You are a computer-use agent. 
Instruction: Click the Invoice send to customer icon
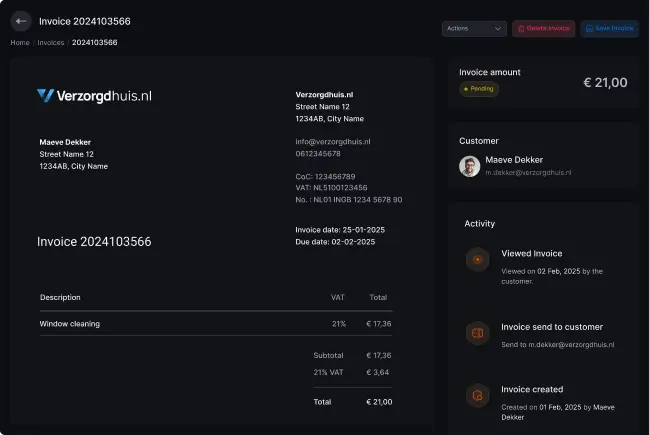click(x=478, y=332)
